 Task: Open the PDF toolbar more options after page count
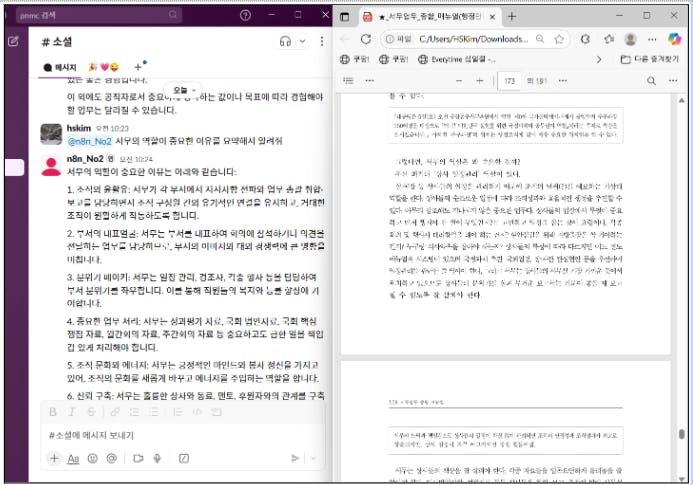[x=563, y=80]
